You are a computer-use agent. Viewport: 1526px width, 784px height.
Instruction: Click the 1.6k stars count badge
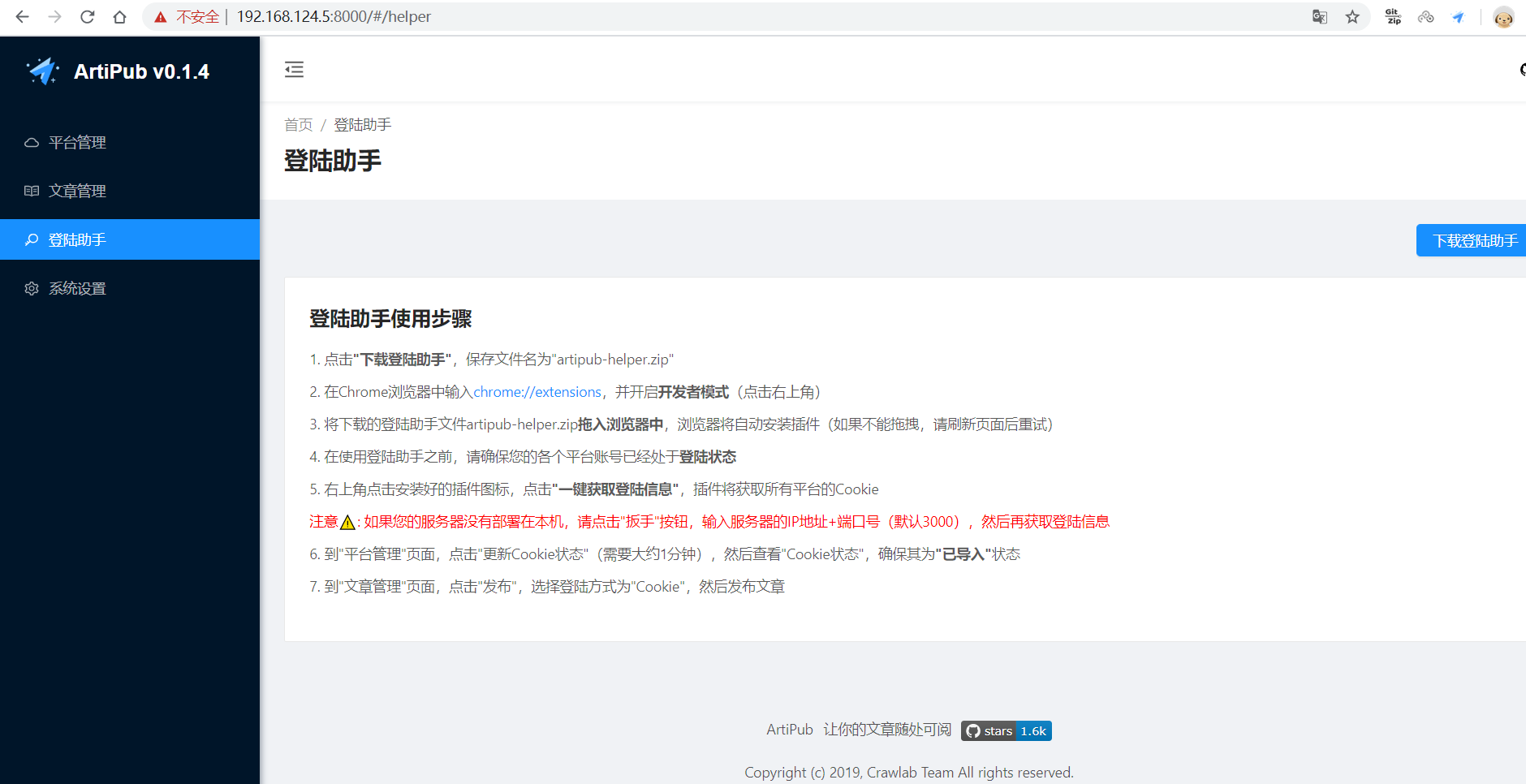pos(1033,731)
